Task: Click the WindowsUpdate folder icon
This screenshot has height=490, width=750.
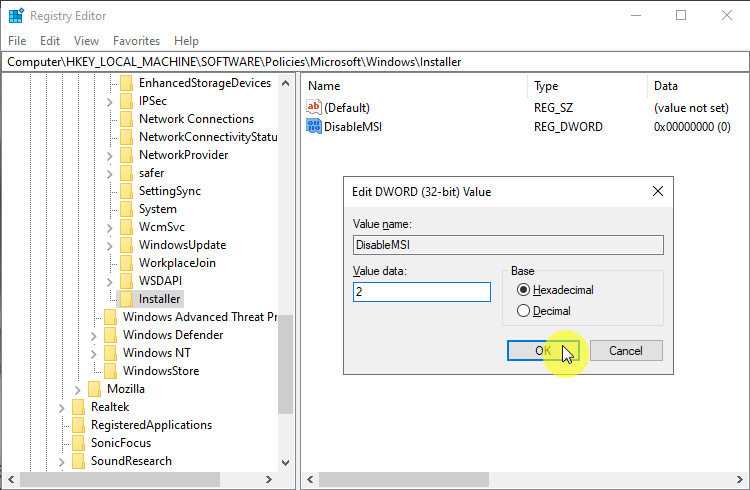Action: click(126, 245)
